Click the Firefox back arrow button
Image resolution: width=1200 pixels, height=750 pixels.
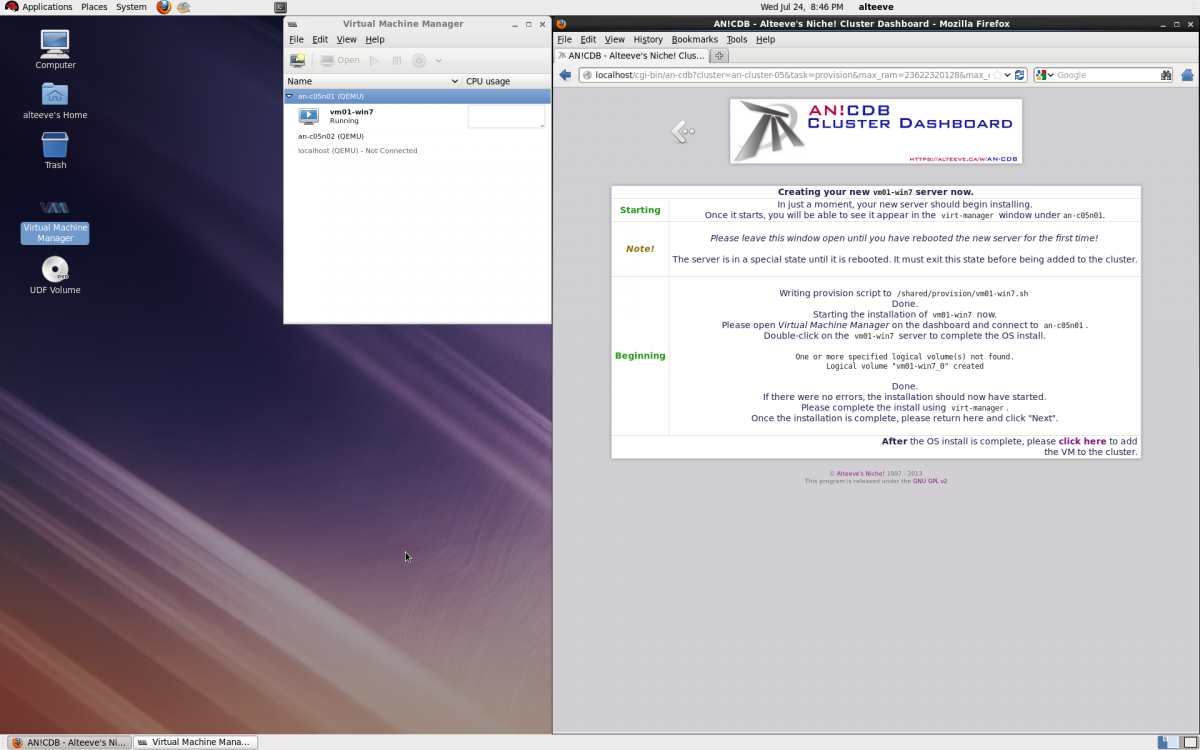coord(565,75)
